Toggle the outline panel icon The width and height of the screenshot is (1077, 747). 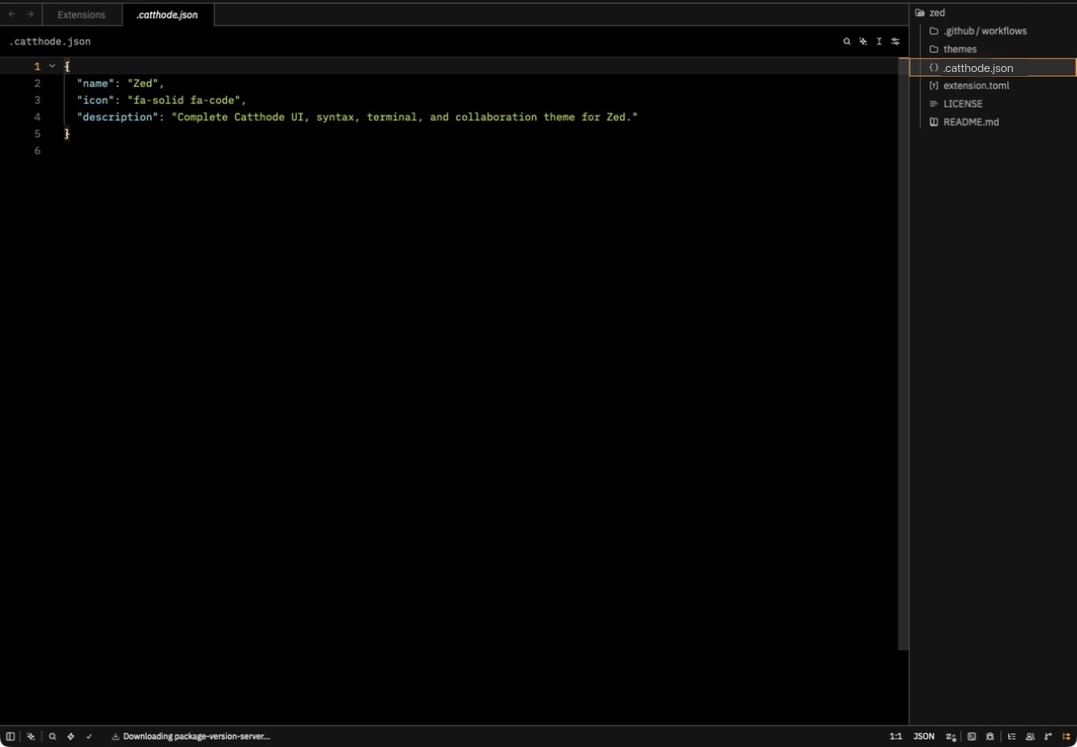click(1012, 736)
